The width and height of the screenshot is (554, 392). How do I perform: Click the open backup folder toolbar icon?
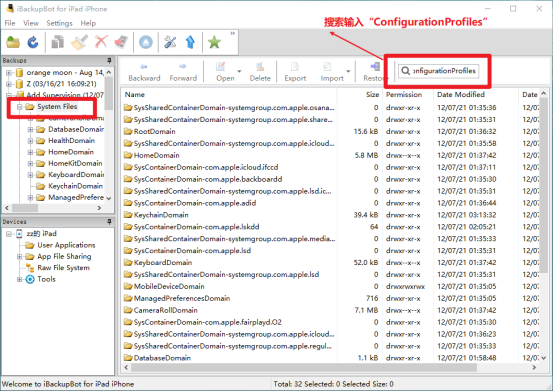pos(13,42)
